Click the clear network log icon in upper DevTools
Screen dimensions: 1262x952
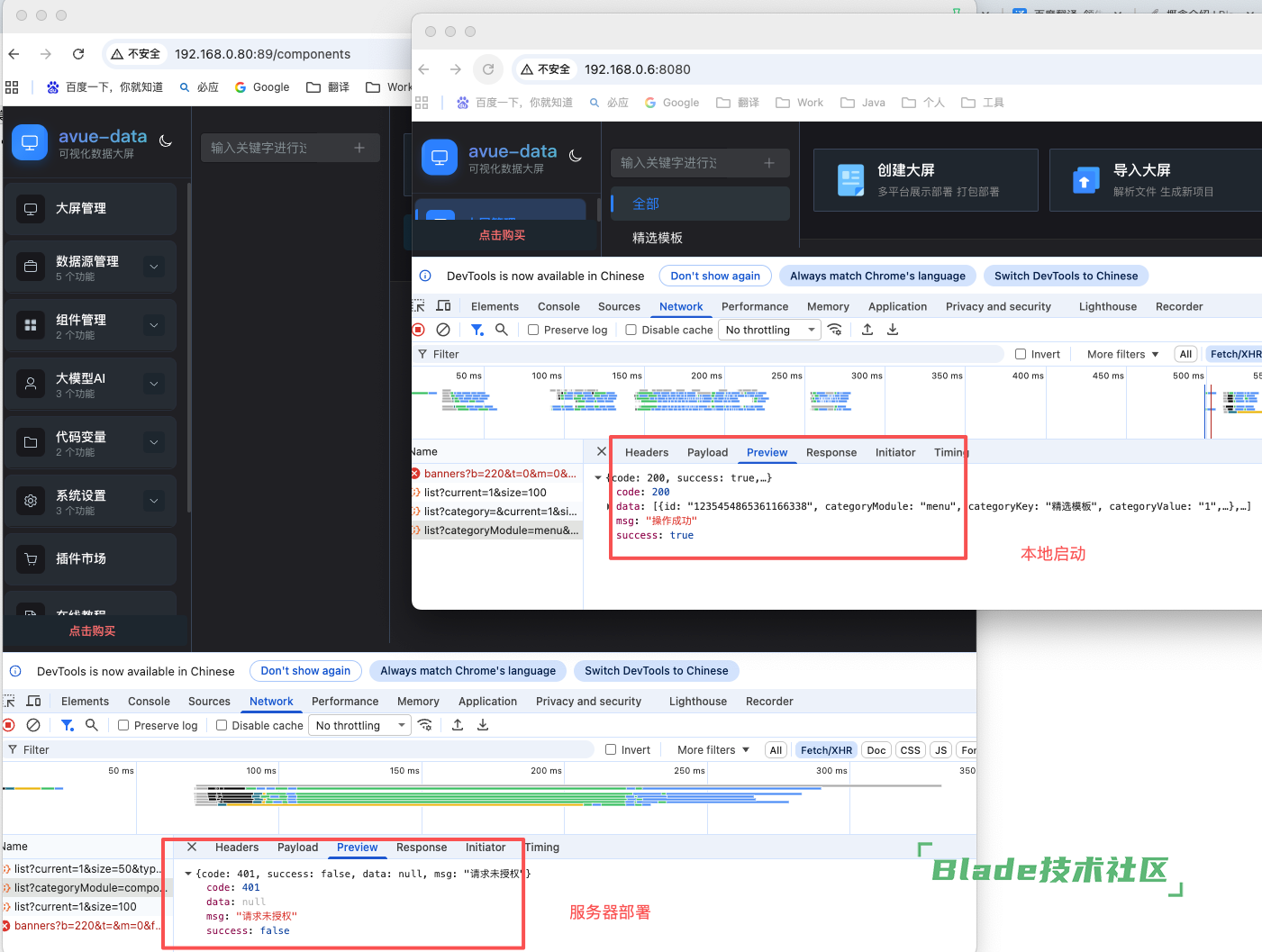click(443, 330)
